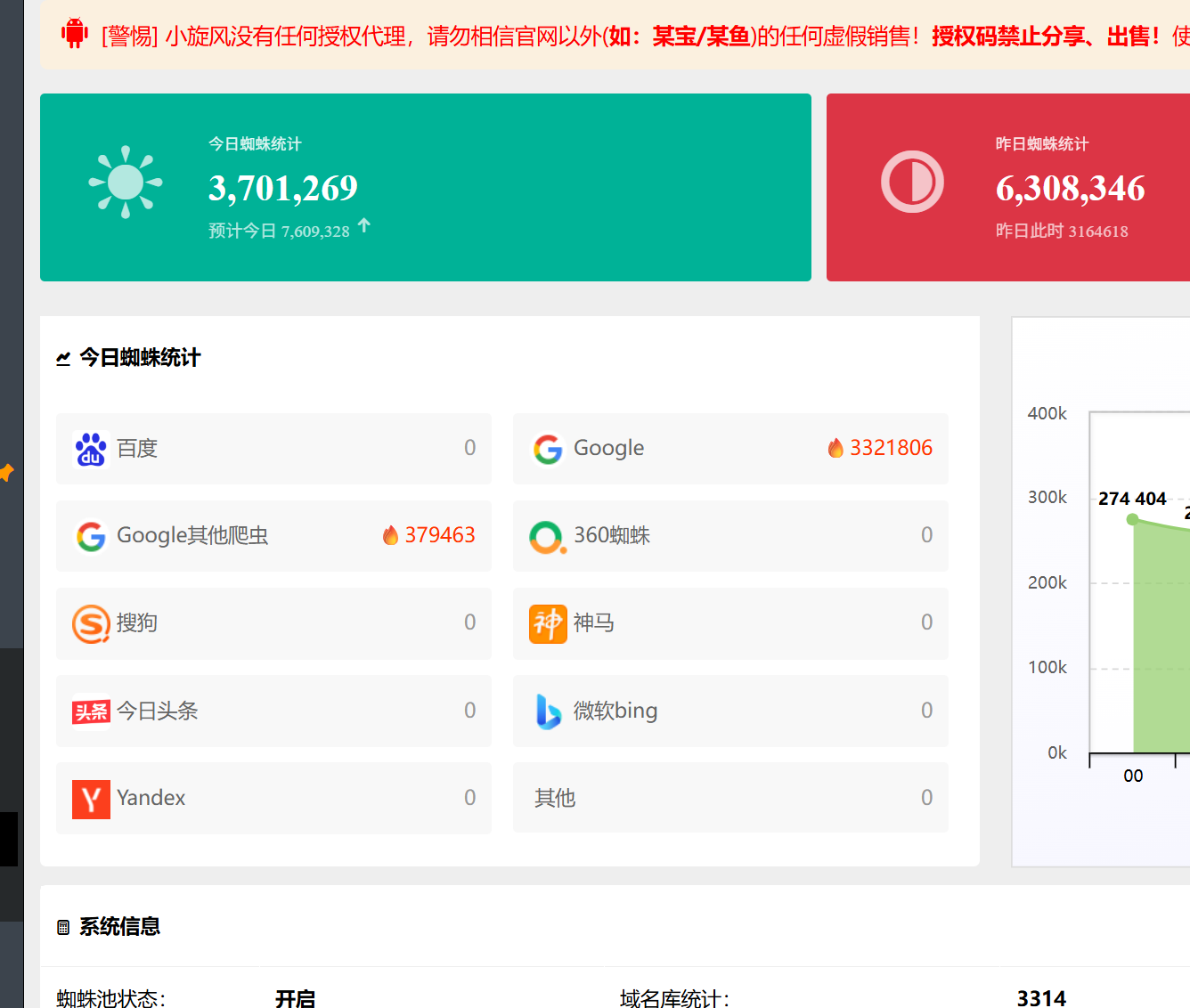The image size is (1190, 1008).
Task: Click the 今日头条 red logo icon
Action: [91, 711]
